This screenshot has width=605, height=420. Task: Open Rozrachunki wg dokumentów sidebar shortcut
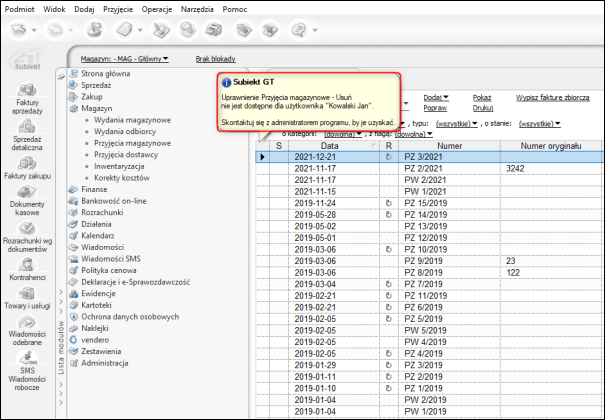pos(29,238)
